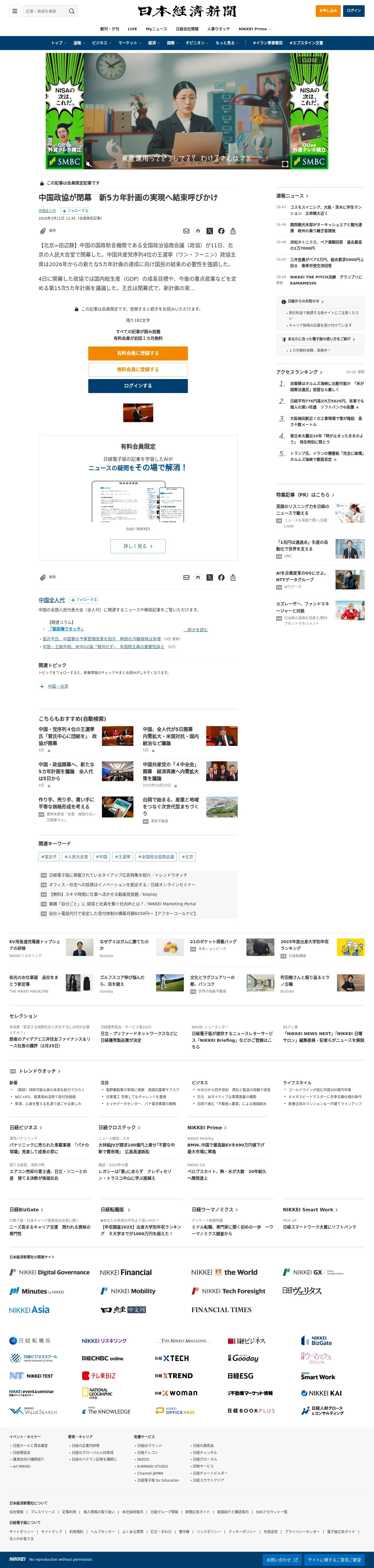Expand the NIKKEI Prime header dropdown
The image size is (374, 1568).
[x=255, y=29]
